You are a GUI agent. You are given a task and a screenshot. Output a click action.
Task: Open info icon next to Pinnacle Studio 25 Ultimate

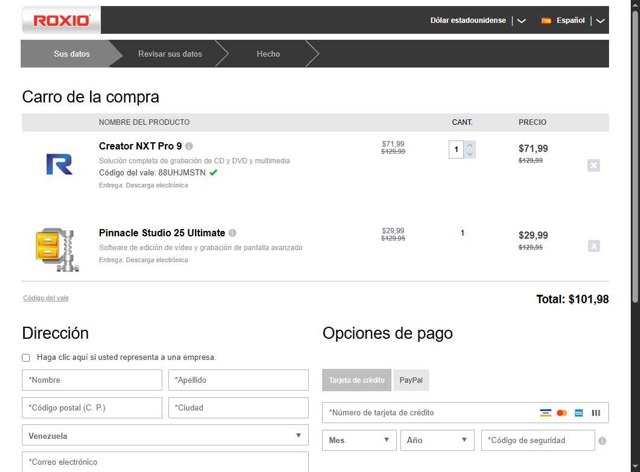pyautogui.click(x=232, y=233)
